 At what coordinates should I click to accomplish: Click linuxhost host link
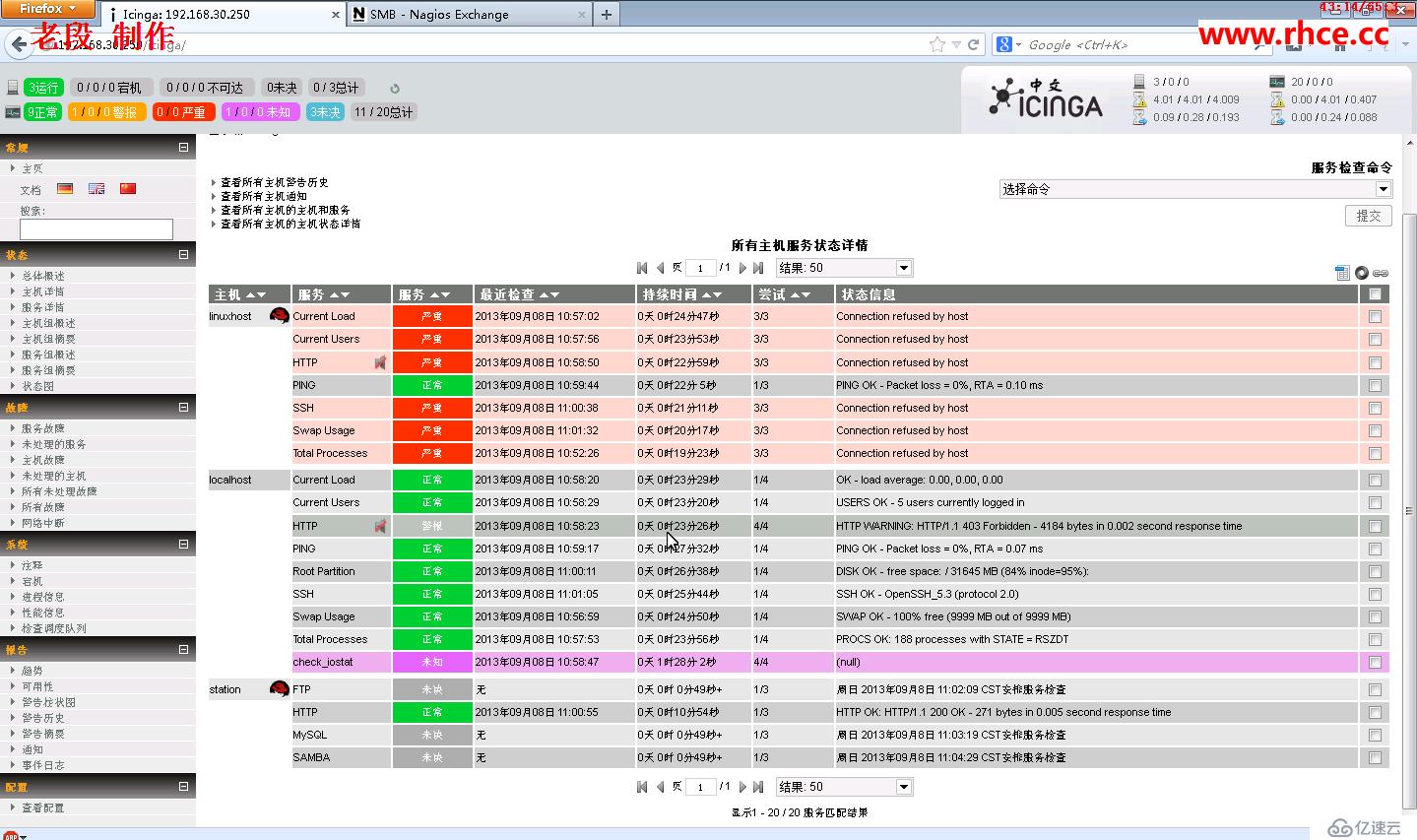[x=230, y=316]
